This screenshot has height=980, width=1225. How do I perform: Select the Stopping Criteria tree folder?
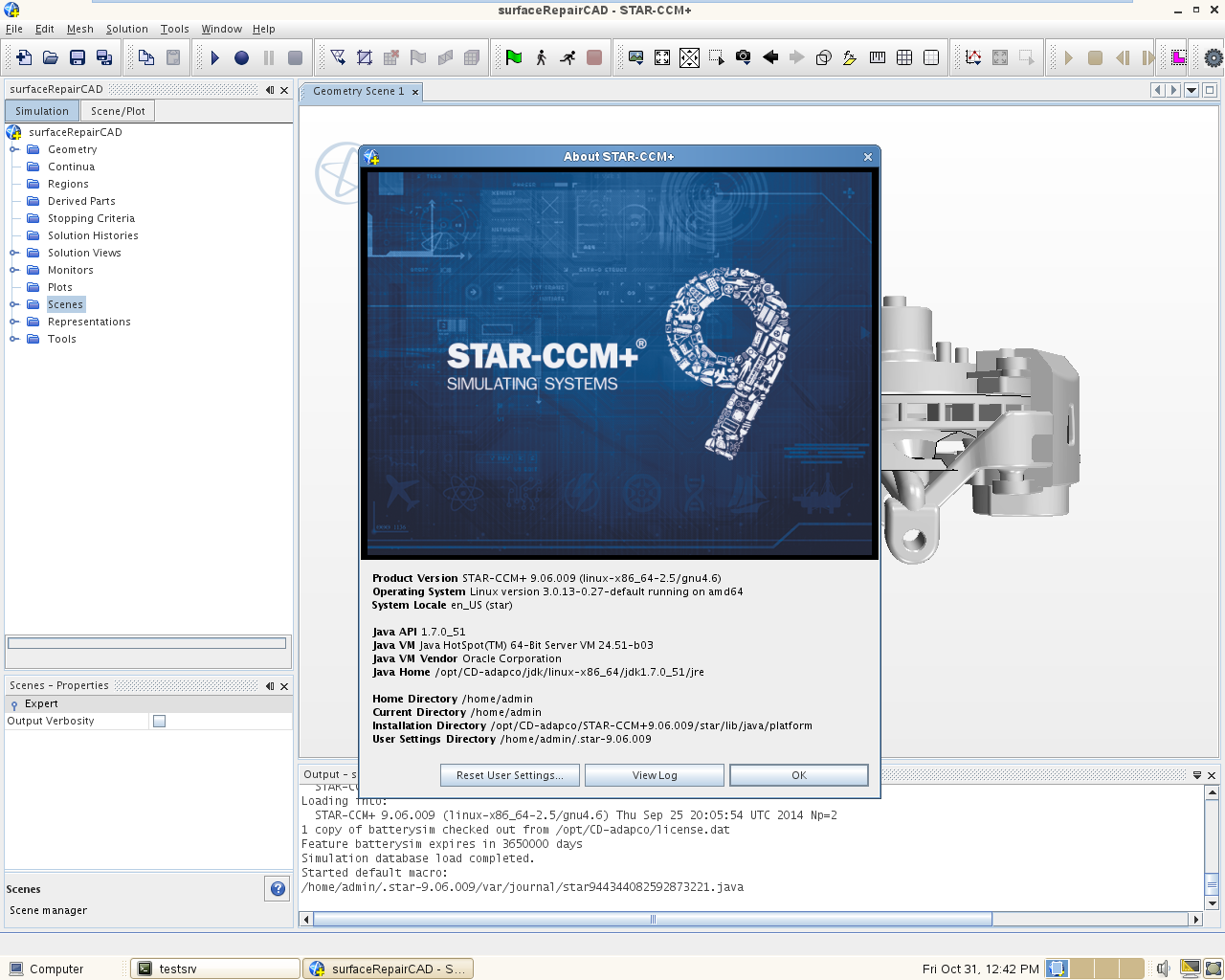click(92, 218)
